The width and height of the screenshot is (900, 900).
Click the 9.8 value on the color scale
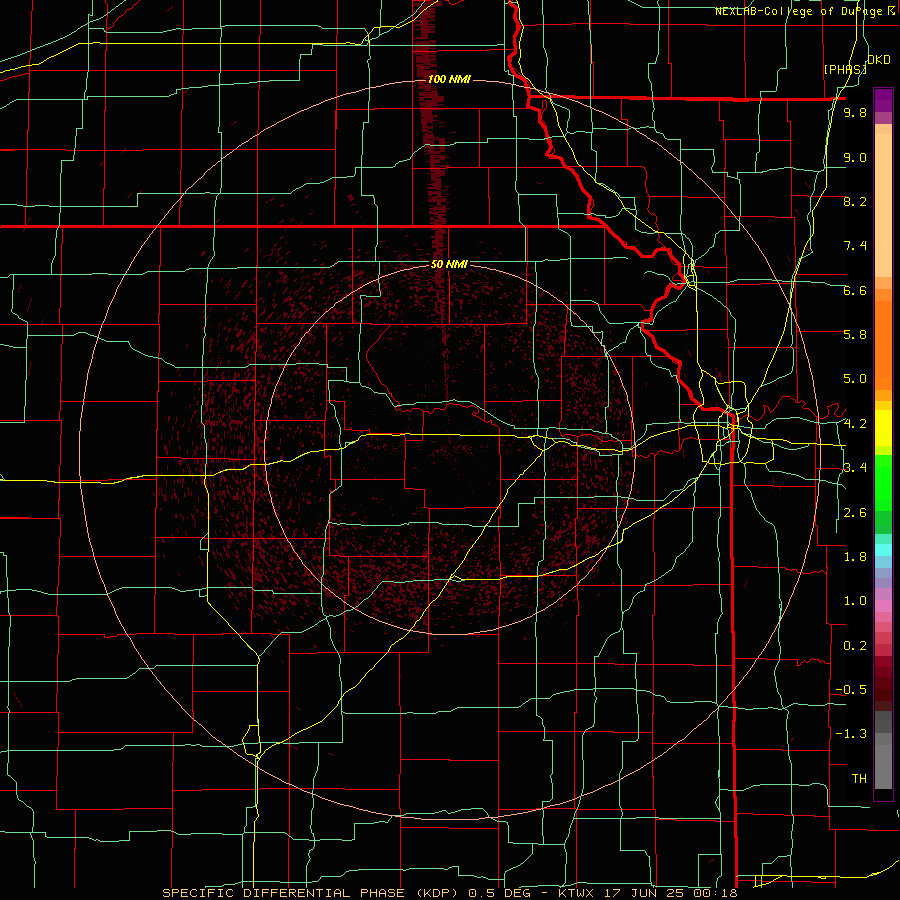point(855,112)
